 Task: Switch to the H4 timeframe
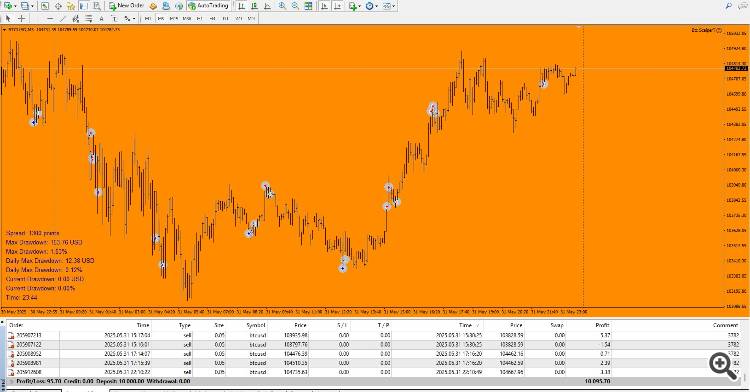(212, 18)
